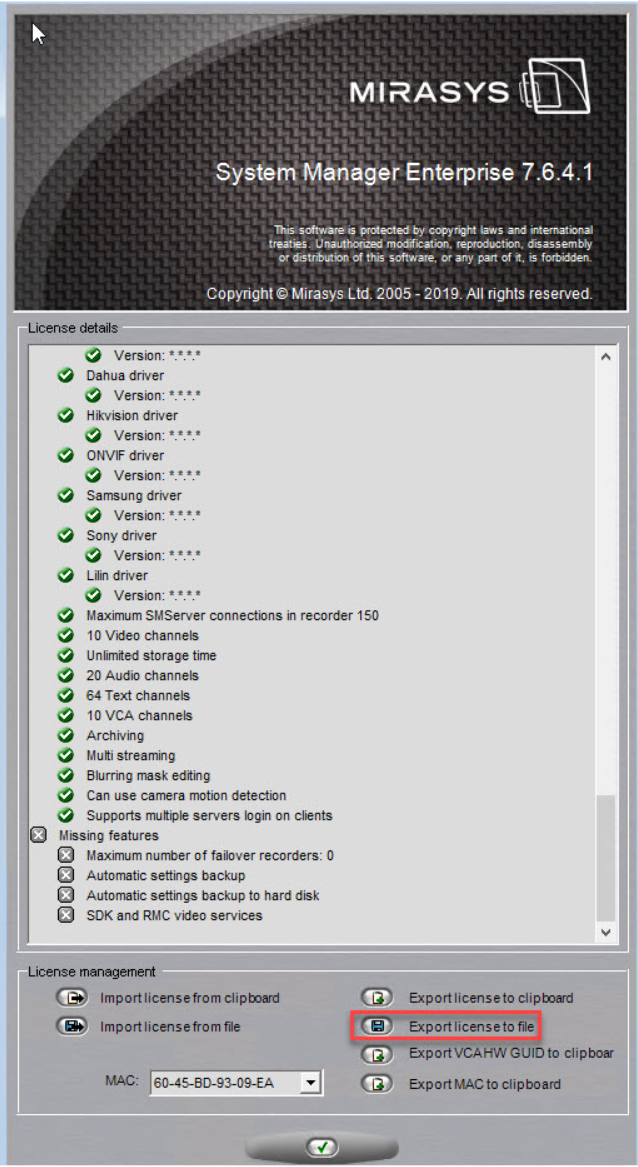
Task: Select the Hikvision driver tree item
Action: (132, 415)
